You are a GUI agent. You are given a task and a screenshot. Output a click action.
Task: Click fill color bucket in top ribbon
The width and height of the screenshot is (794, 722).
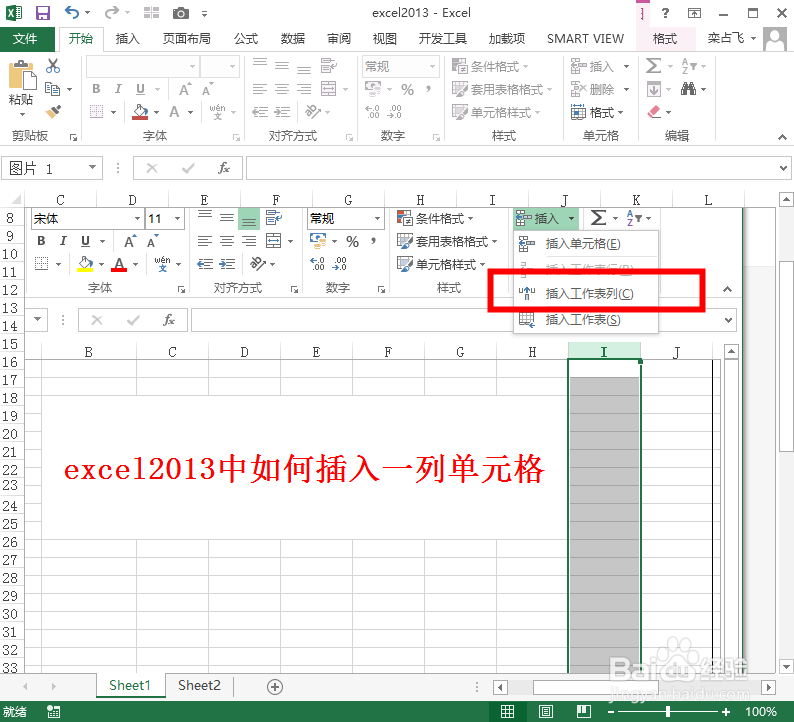tap(140, 112)
